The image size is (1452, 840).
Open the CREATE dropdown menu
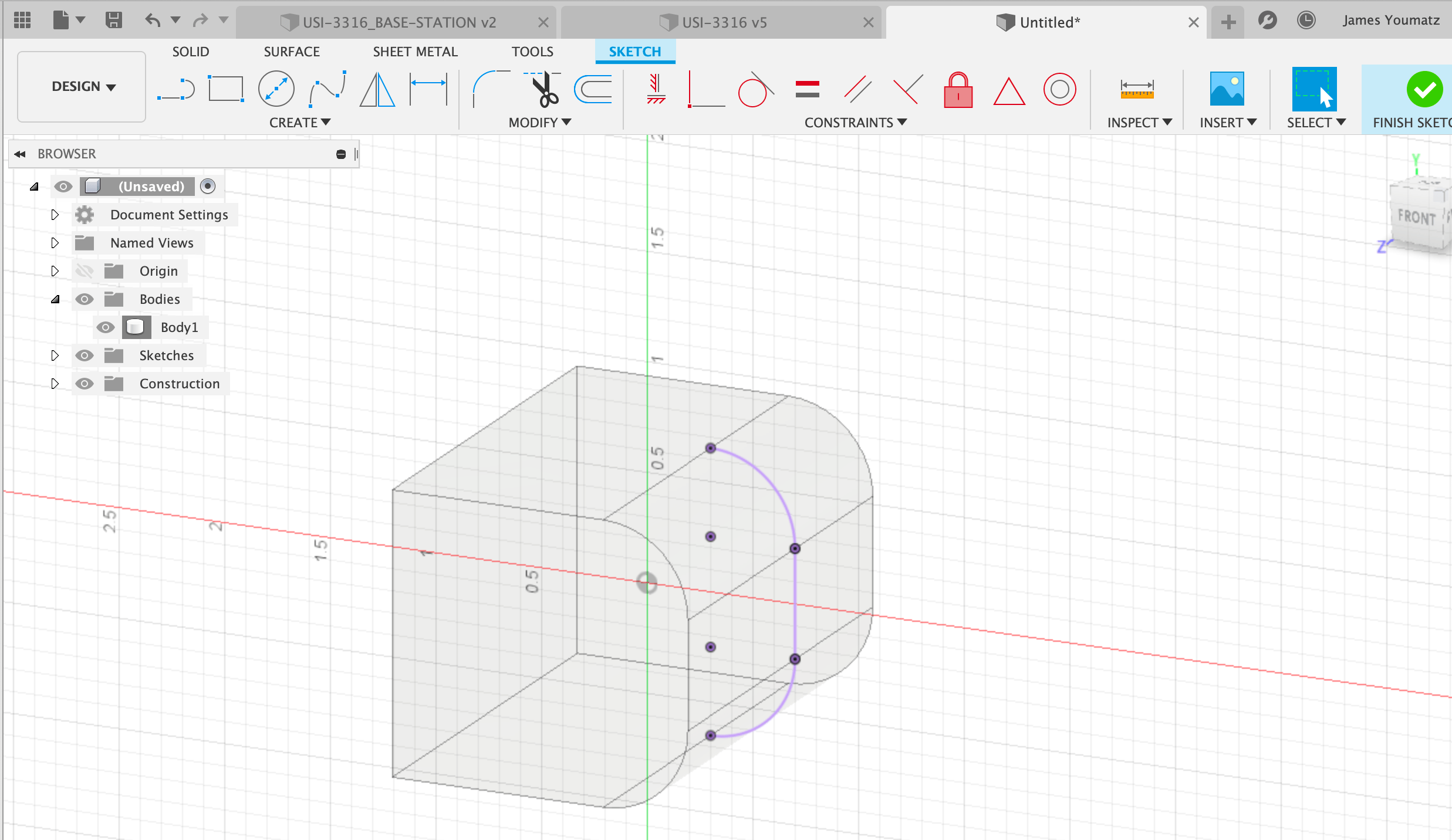point(300,122)
